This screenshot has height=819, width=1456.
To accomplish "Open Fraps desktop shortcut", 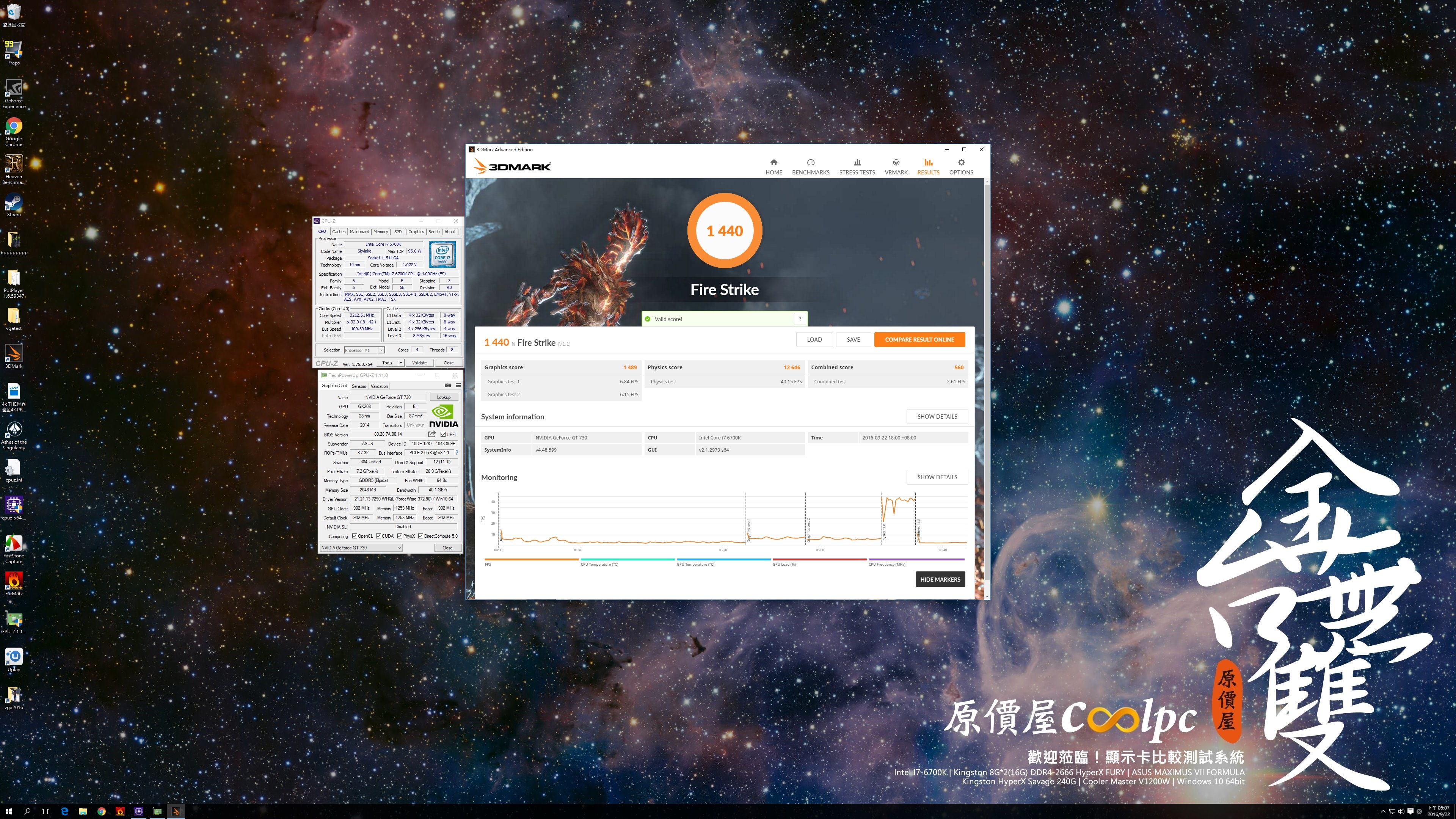I will [14, 52].
